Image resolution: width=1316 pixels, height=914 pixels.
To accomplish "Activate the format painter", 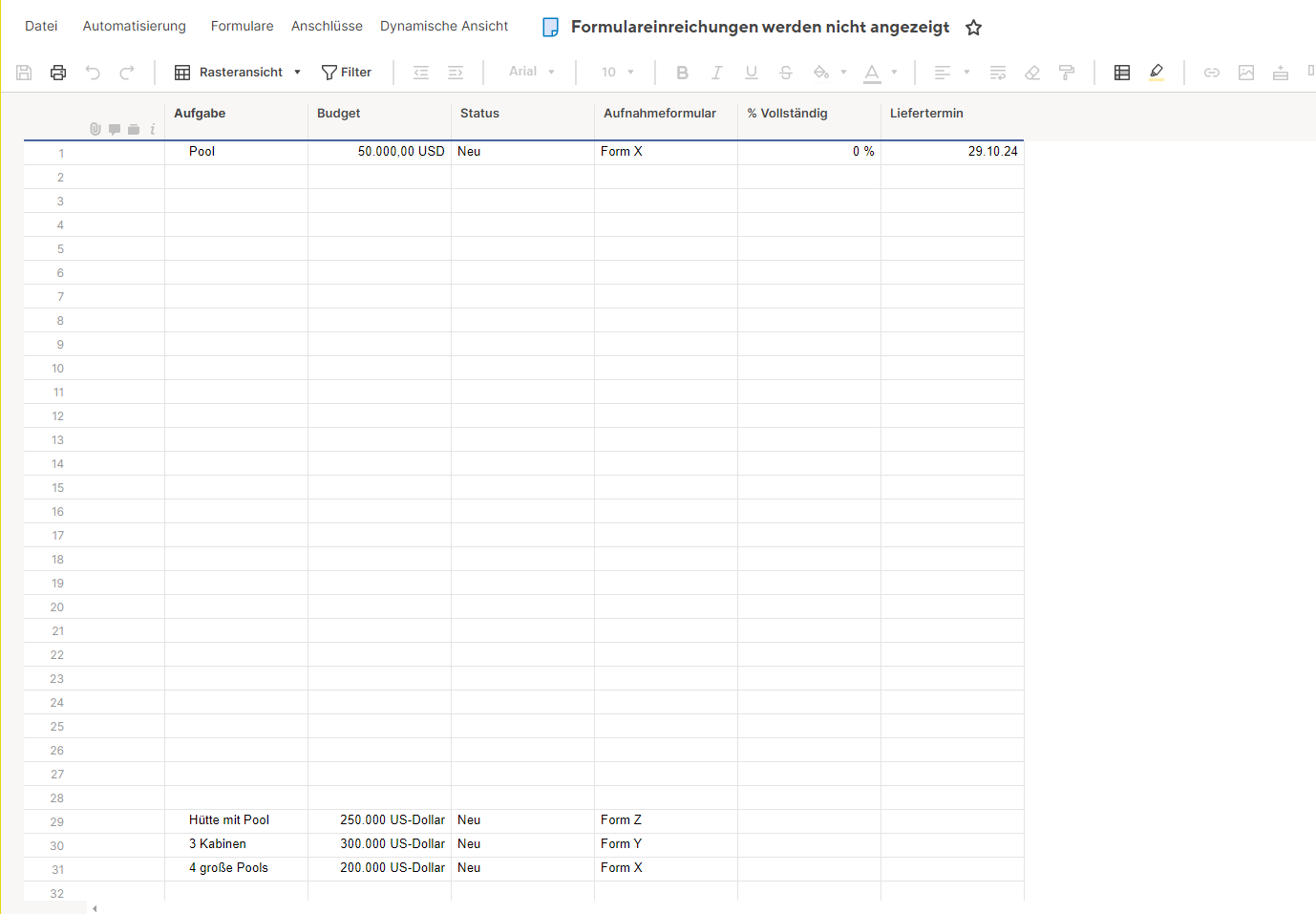I will coord(1067,73).
